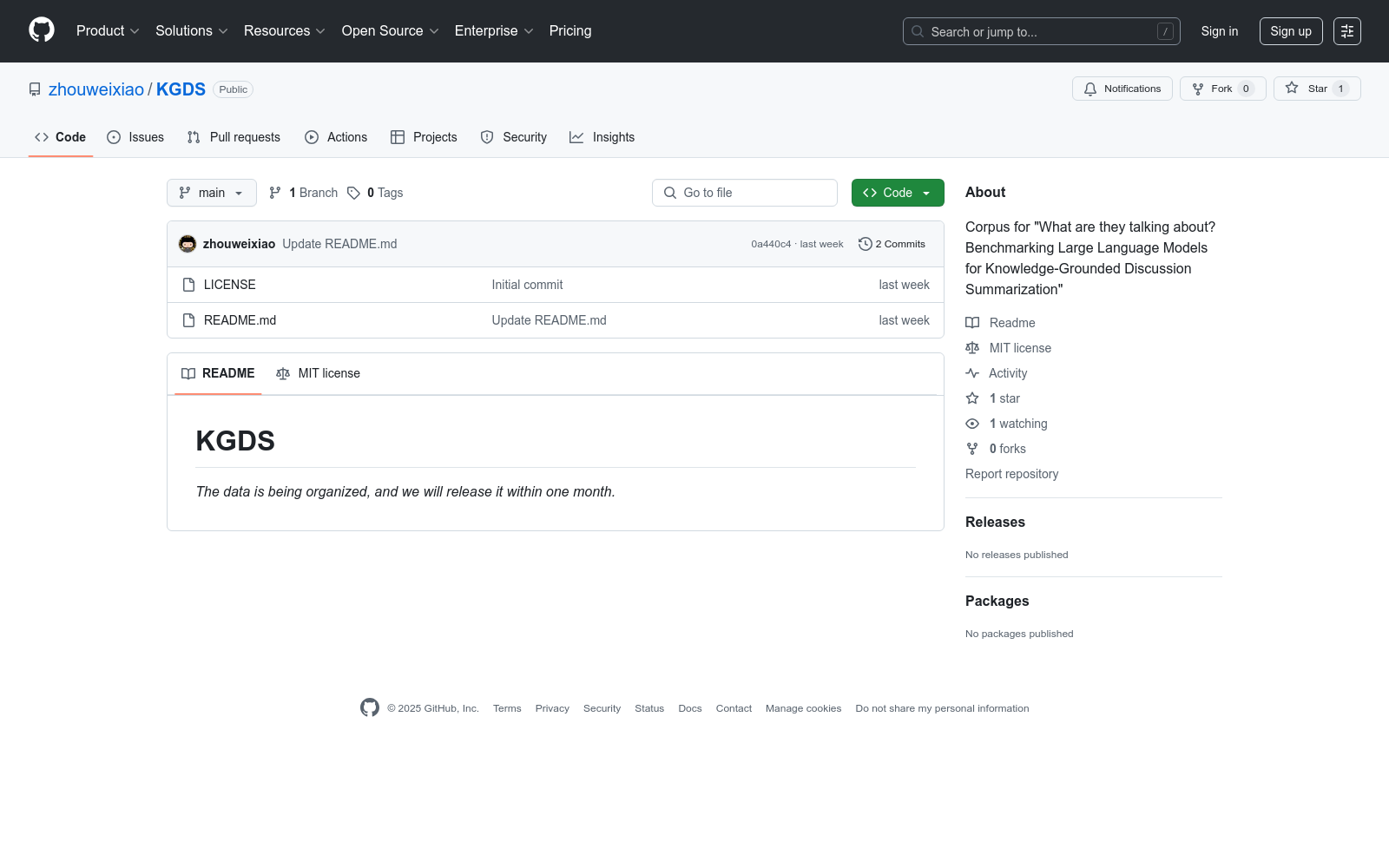Image resolution: width=1389 pixels, height=868 pixels.
Task: Open the README.md file
Action: coord(240,320)
